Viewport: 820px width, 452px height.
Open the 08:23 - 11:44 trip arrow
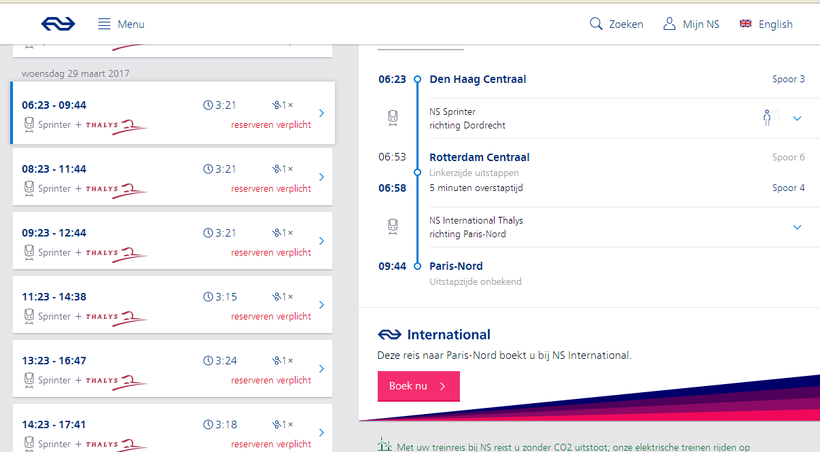click(321, 178)
